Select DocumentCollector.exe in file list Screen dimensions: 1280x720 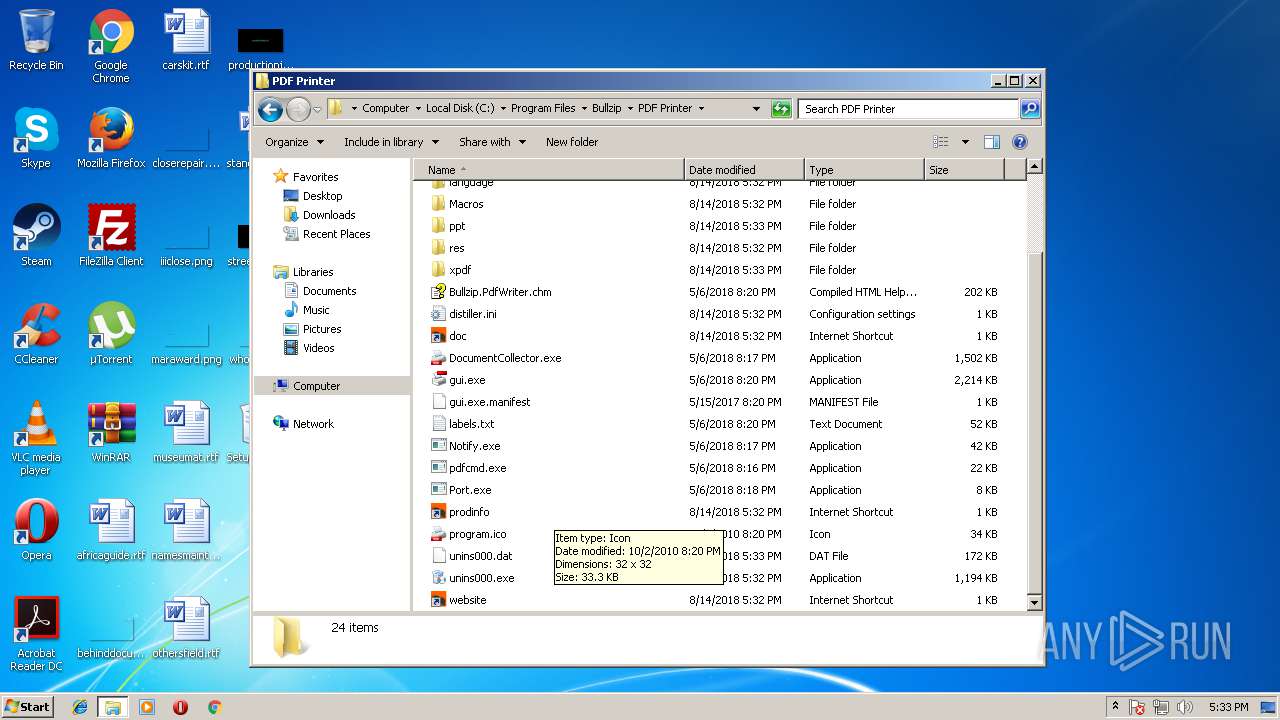click(505, 358)
